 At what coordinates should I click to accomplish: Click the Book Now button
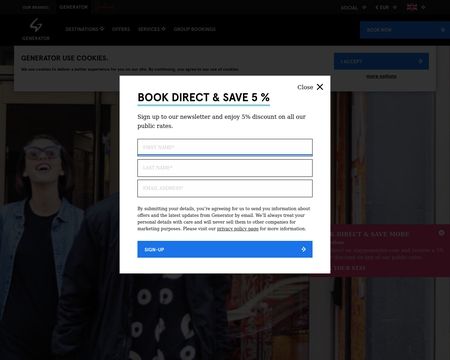[x=405, y=30]
